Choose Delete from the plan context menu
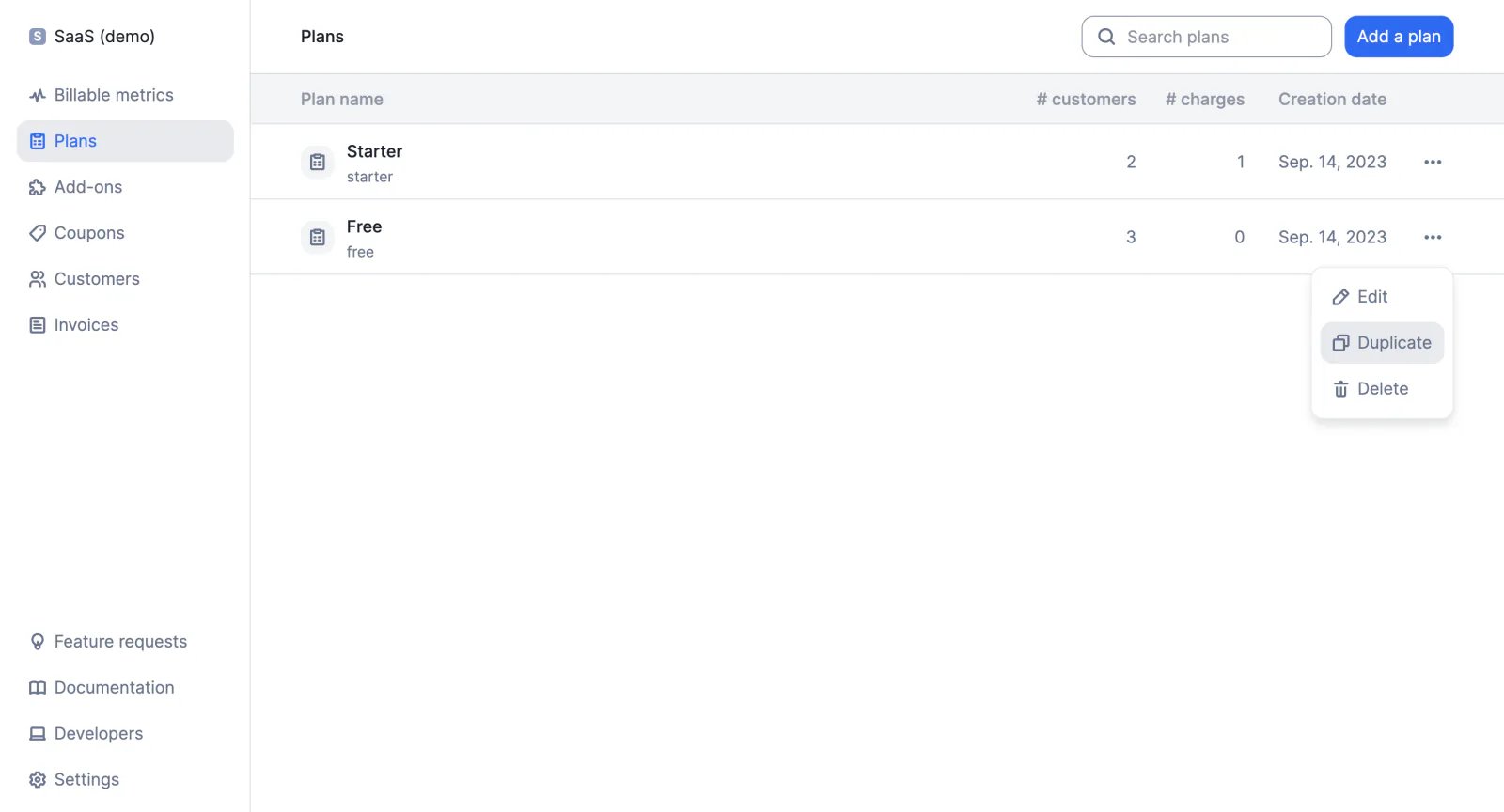The height and width of the screenshot is (812, 1504). pos(1382,389)
